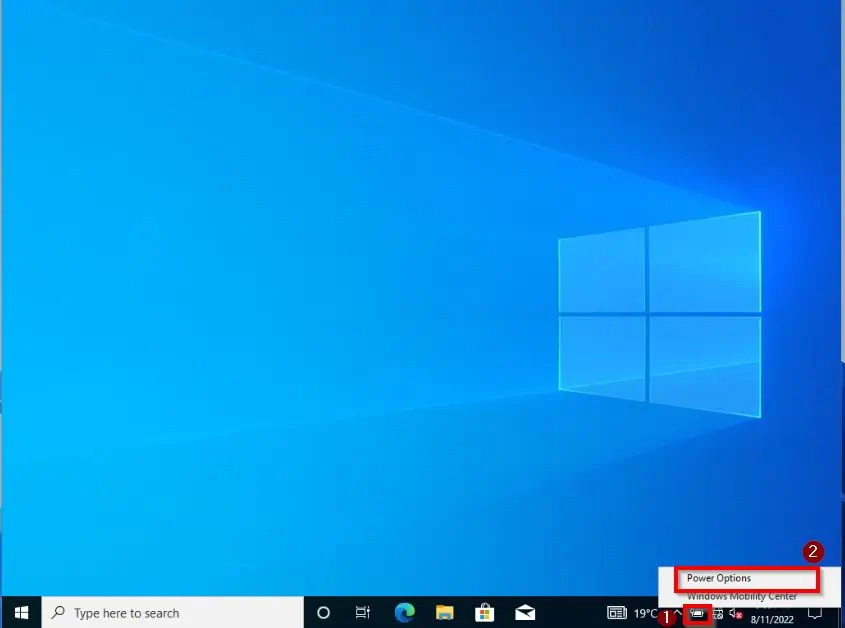The width and height of the screenshot is (845, 628).
Task: Open News and interests weather widget icon
Action: (x=617, y=612)
